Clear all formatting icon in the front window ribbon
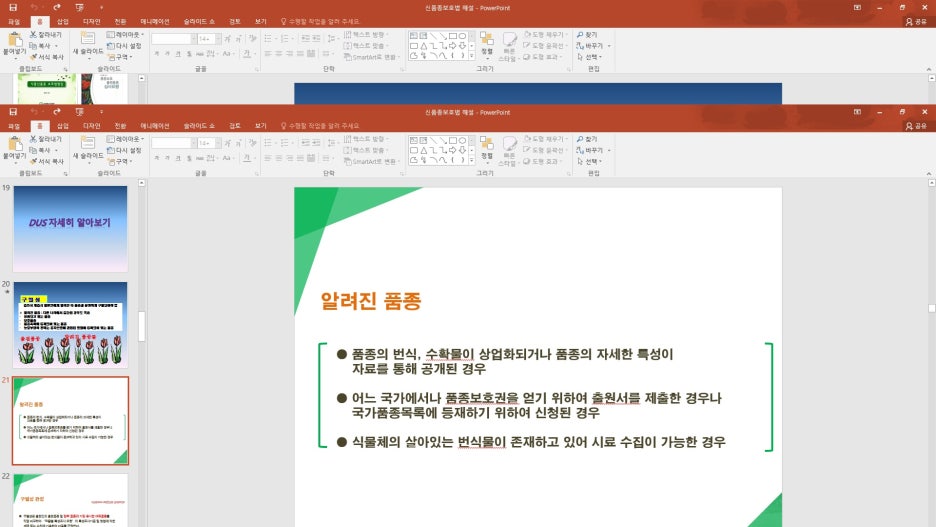936x527 pixels. (253, 143)
